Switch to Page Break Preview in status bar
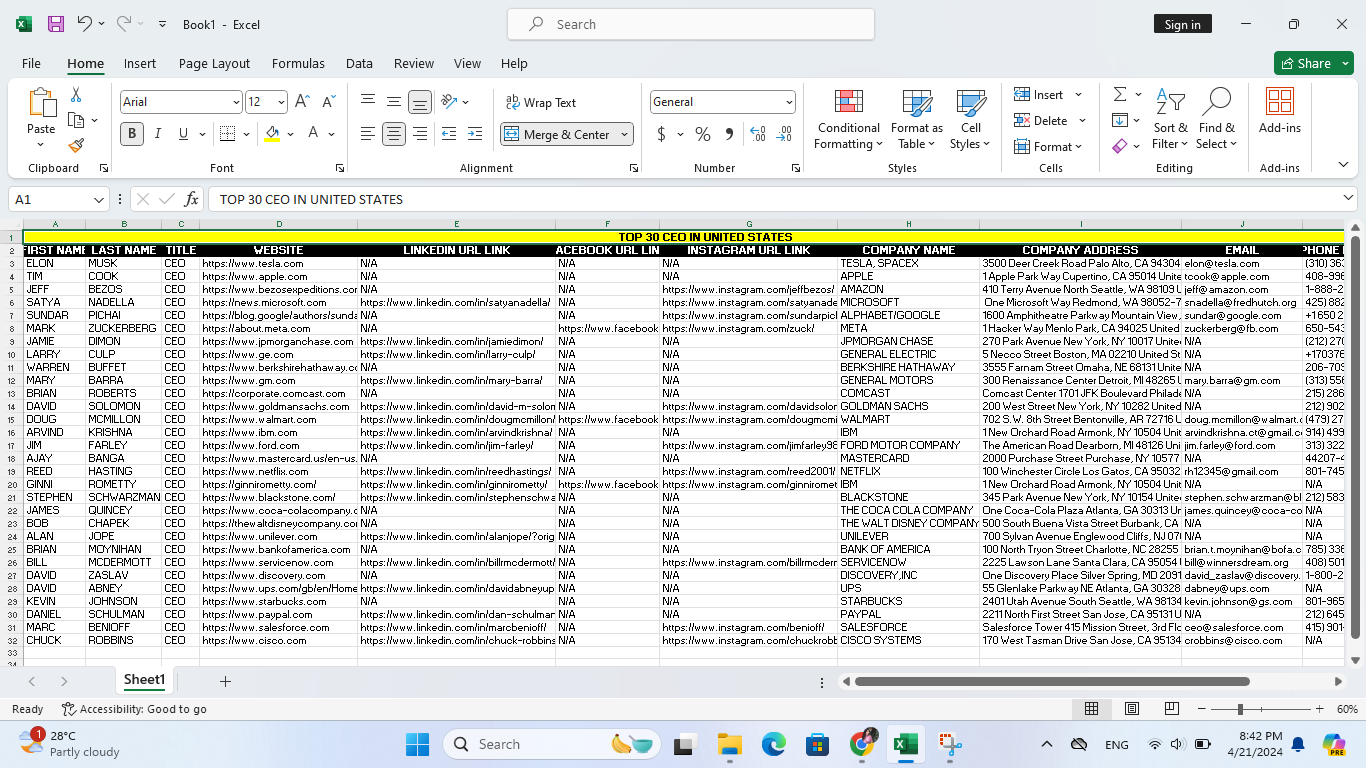 [1172, 709]
